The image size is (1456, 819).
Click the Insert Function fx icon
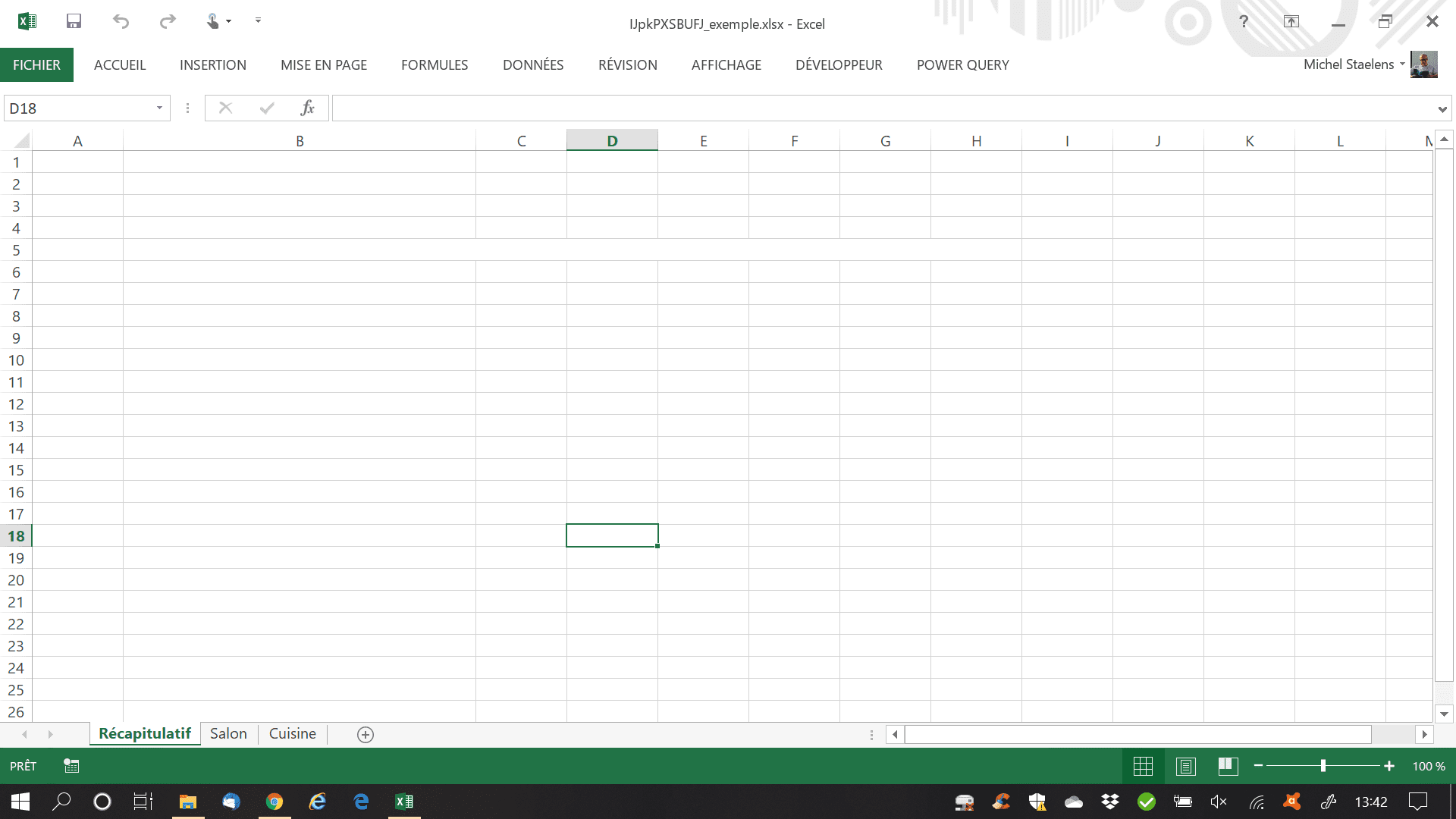click(x=307, y=108)
